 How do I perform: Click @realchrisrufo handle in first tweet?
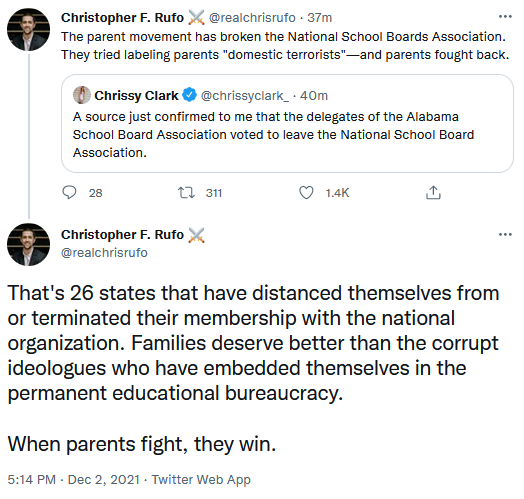pos(252,18)
